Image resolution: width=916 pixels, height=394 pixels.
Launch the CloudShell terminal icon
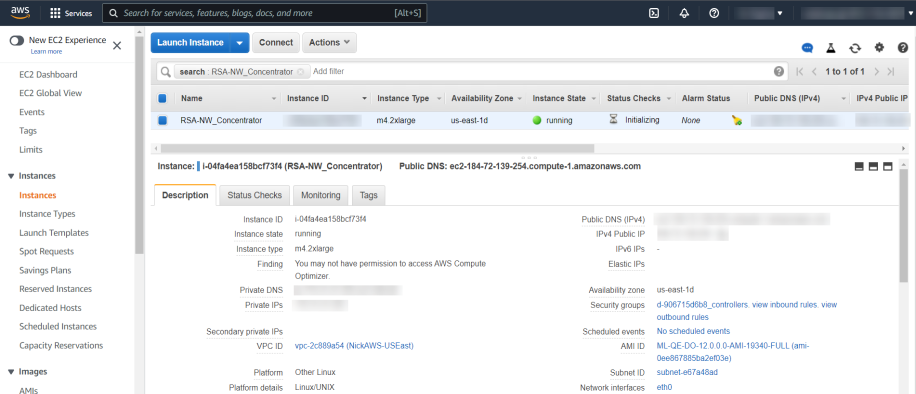click(x=654, y=13)
